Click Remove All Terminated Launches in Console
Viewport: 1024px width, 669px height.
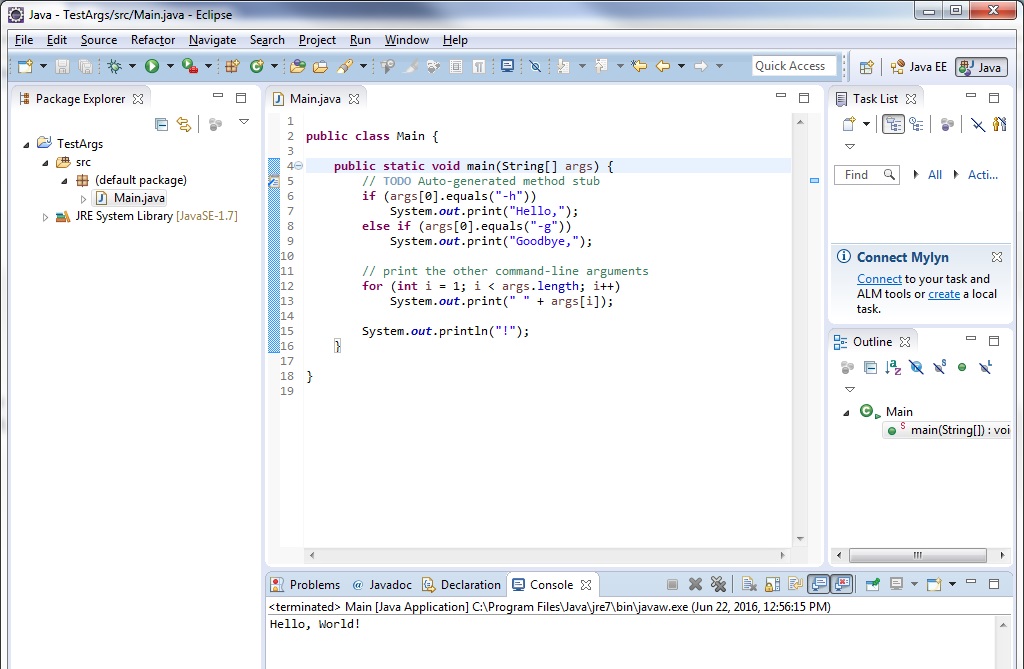point(718,585)
